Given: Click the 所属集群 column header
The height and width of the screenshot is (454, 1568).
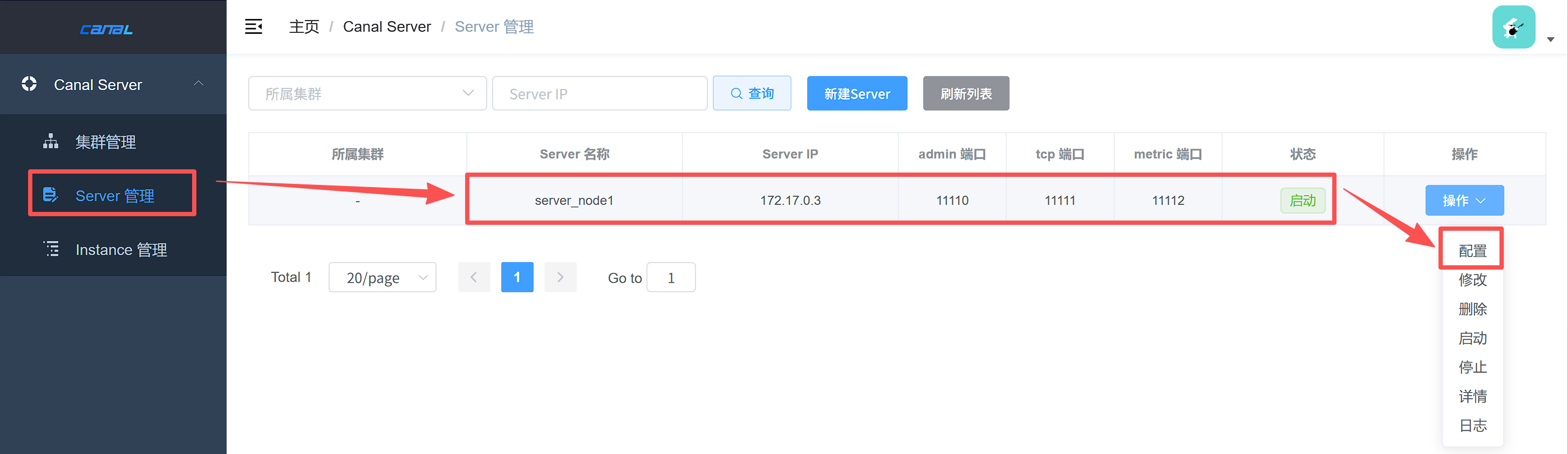Looking at the screenshot, I should click(x=357, y=154).
